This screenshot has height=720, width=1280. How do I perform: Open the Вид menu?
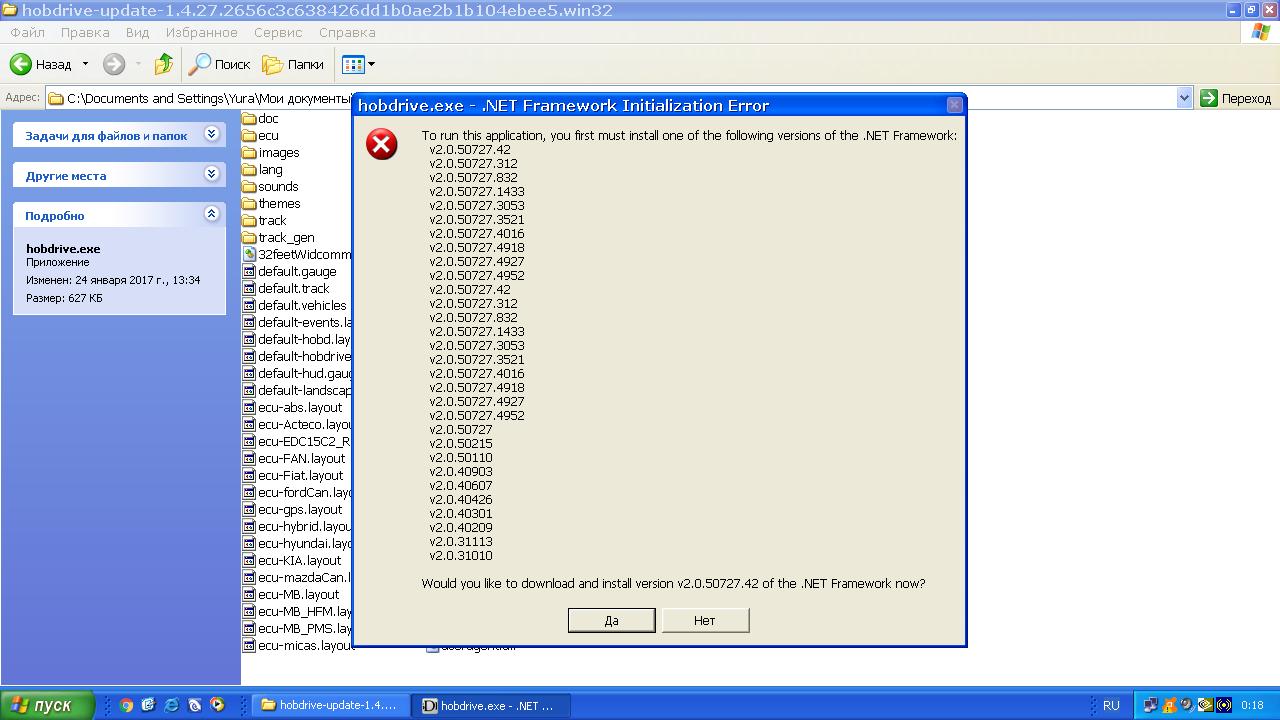click(x=137, y=32)
